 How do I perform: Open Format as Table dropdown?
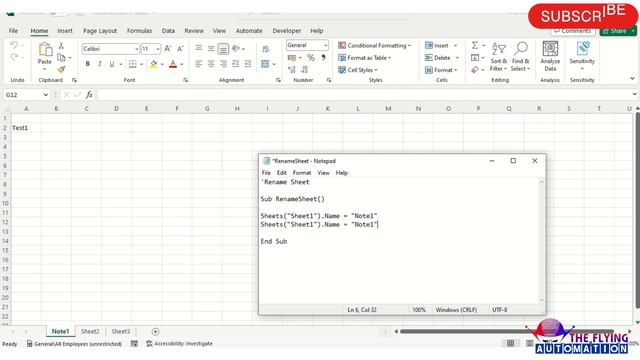tap(364, 58)
